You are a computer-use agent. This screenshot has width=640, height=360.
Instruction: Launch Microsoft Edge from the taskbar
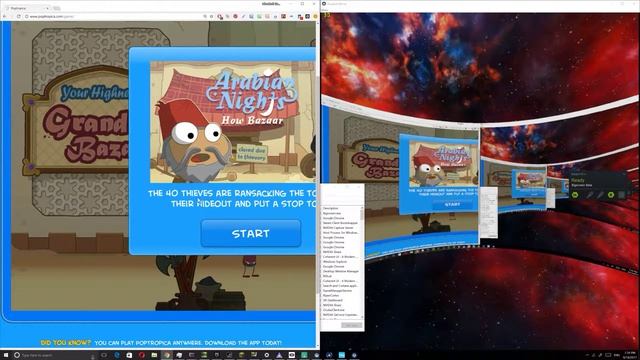pyautogui.click(x=117, y=355)
